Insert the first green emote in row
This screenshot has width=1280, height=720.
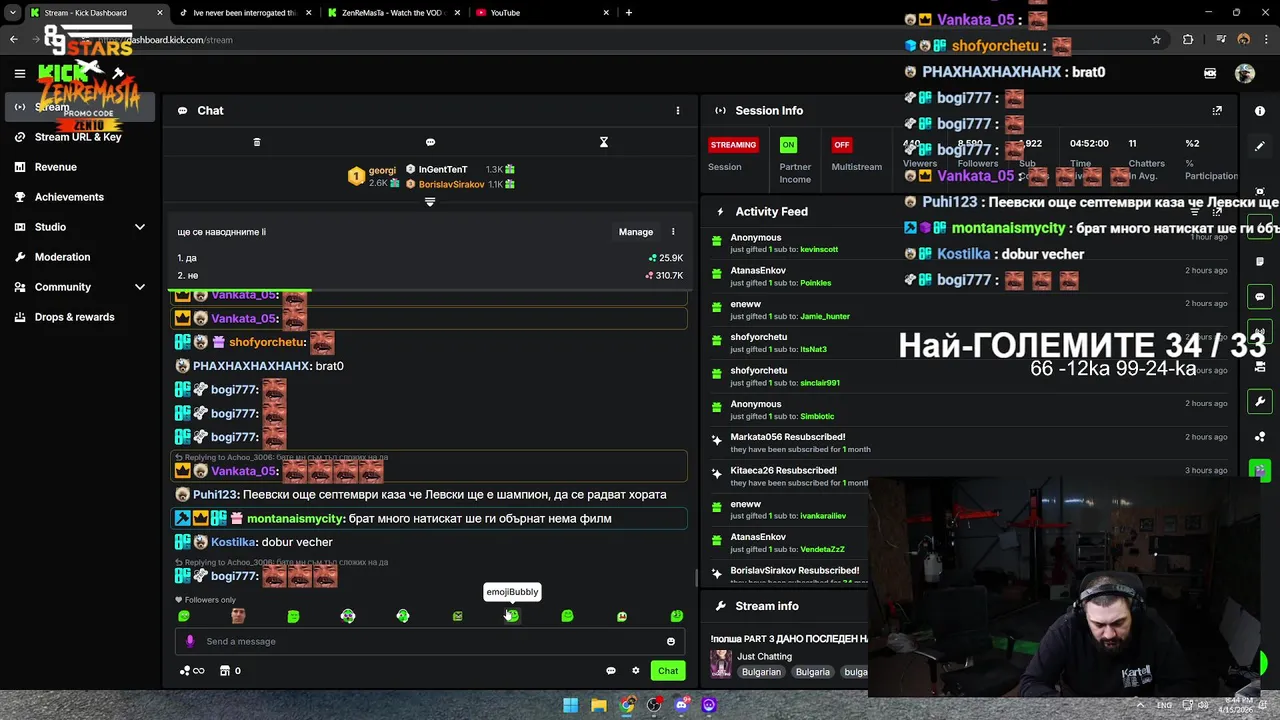click(183, 616)
